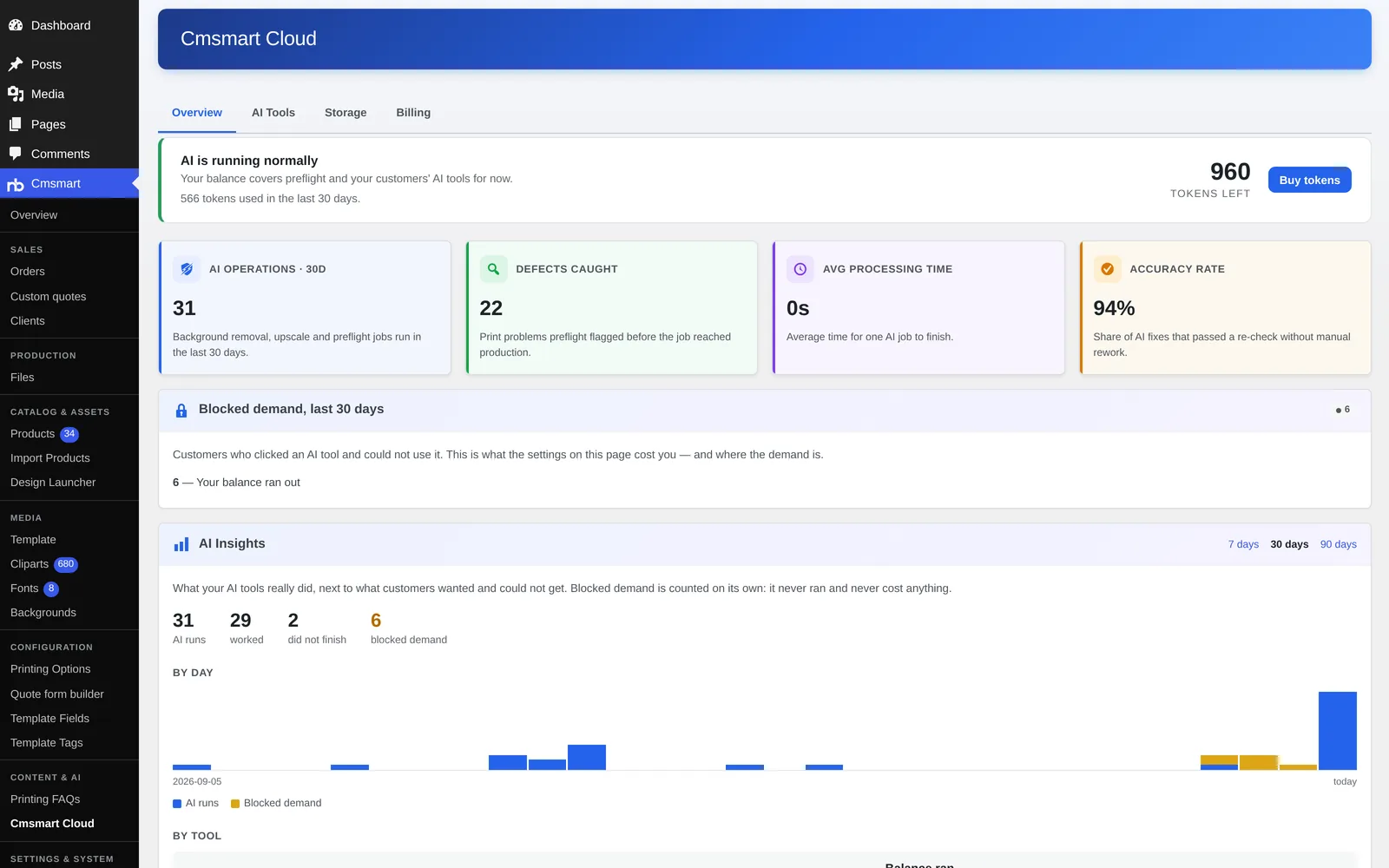Screen dimensions: 1389x868
Task: Show insights for 90 days
Action: click(1338, 544)
